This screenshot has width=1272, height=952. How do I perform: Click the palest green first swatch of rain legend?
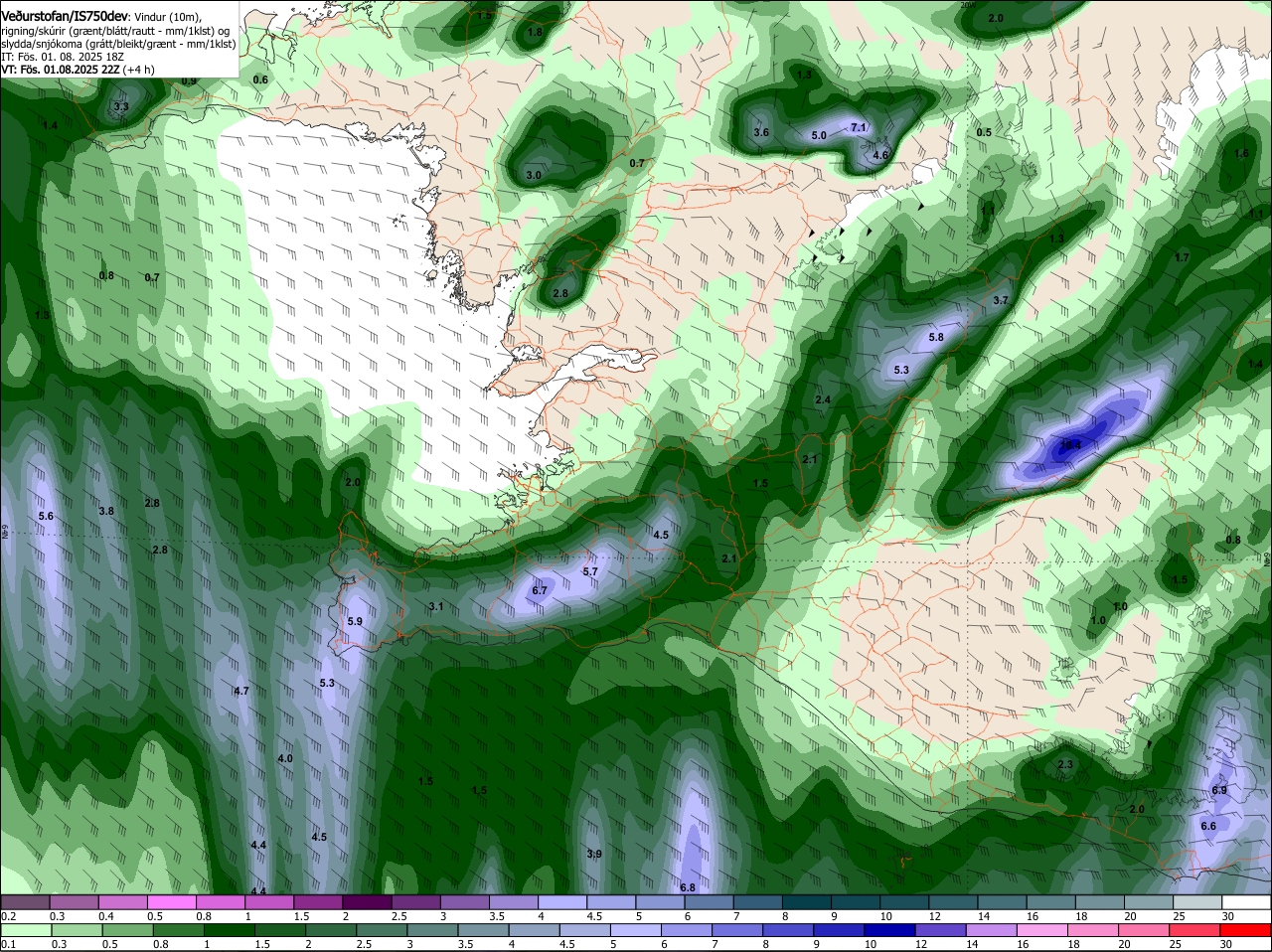pyautogui.click(x=25, y=930)
